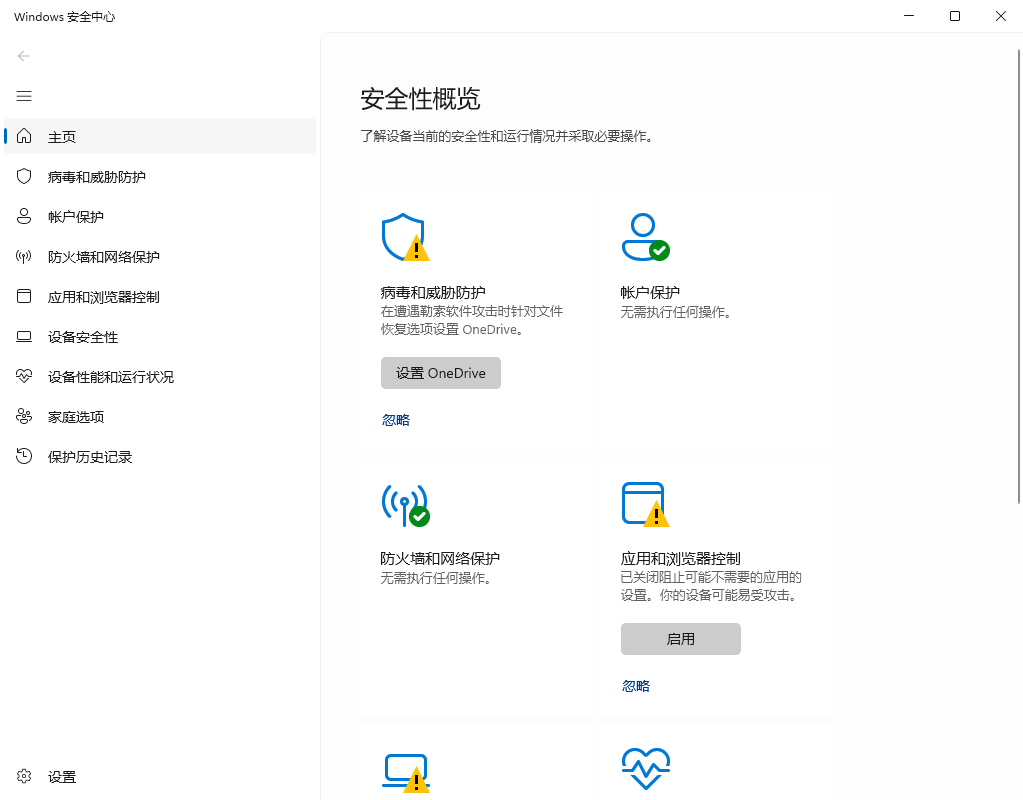点击左上角的返回箭头
Image resolution: width=1023 pixels, height=800 pixels.
pos(23,56)
